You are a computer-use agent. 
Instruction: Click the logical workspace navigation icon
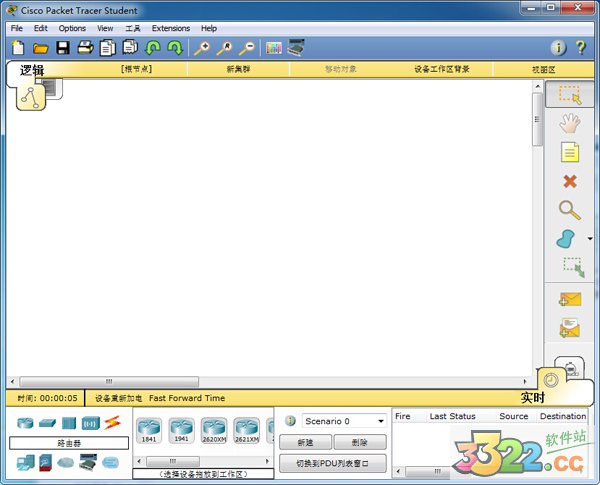(31, 98)
